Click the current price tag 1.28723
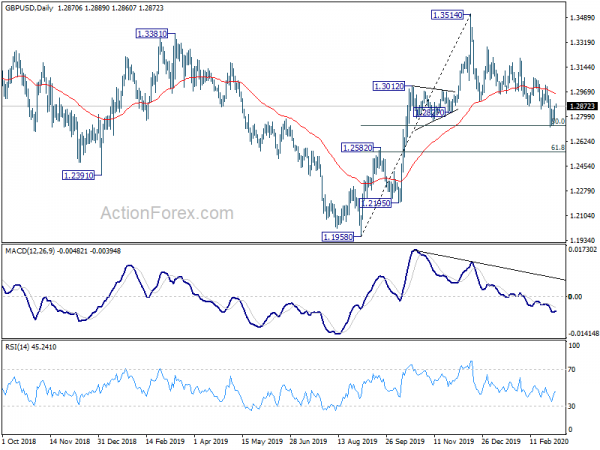The width and height of the screenshot is (600, 450). pos(582,106)
